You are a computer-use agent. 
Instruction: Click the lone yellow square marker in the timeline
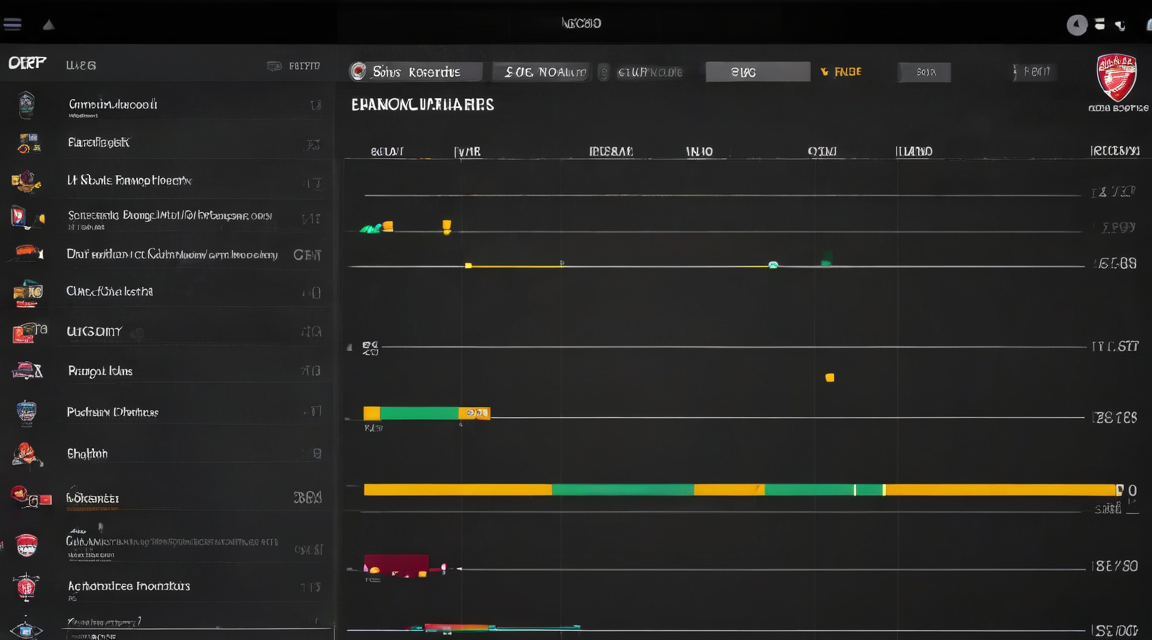pyautogui.click(x=829, y=378)
